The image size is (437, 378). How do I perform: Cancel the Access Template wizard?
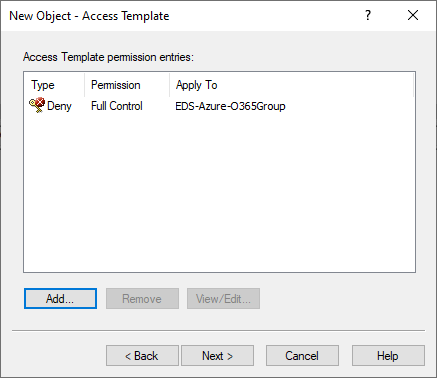[x=302, y=356]
